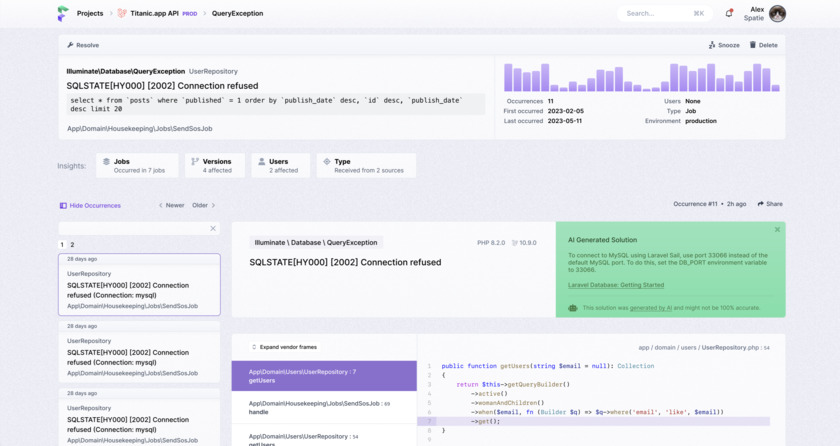Screen dimensions: 840x446
Task: Close the AI Generated Solution panel
Action: click(777, 230)
